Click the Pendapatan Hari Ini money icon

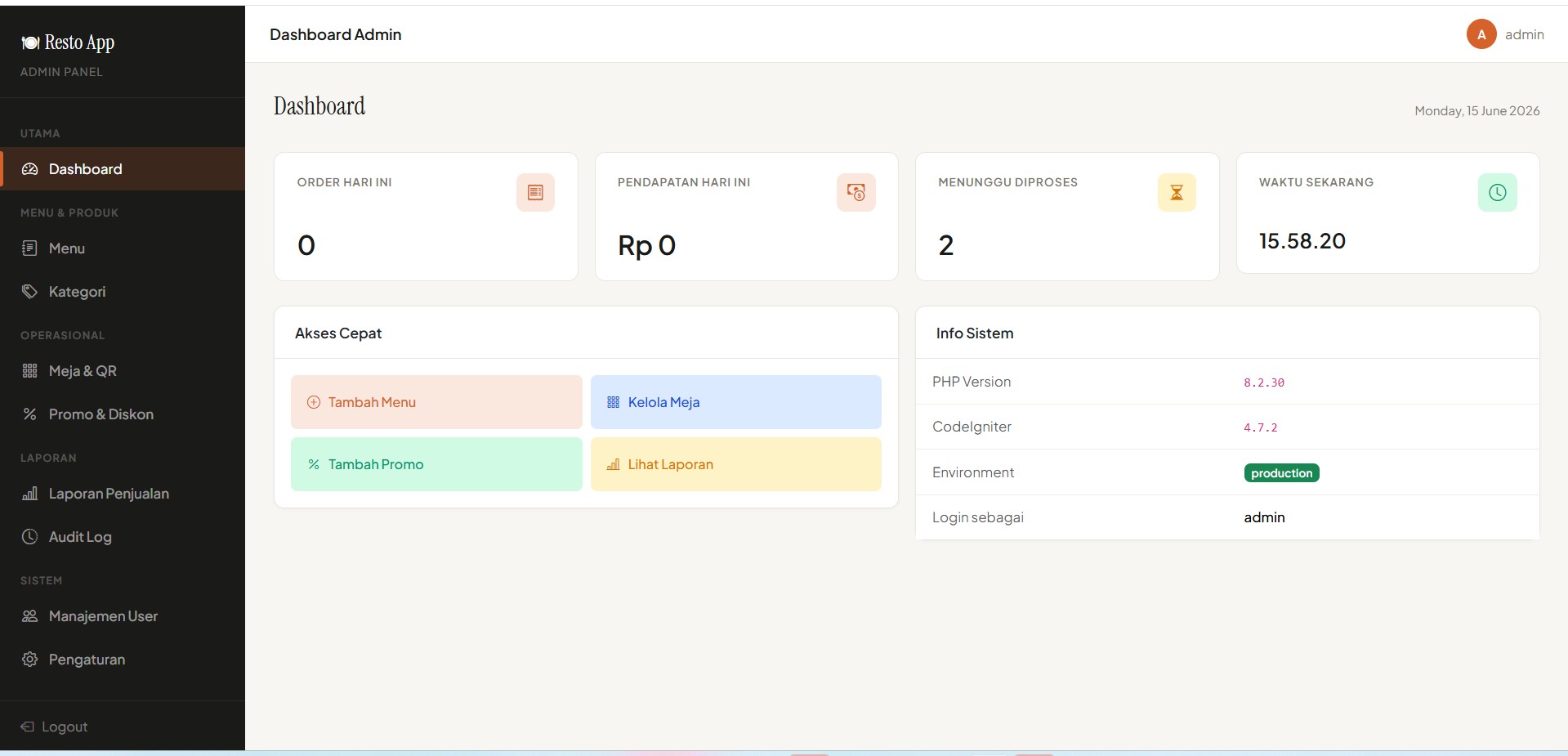[x=855, y=192]
